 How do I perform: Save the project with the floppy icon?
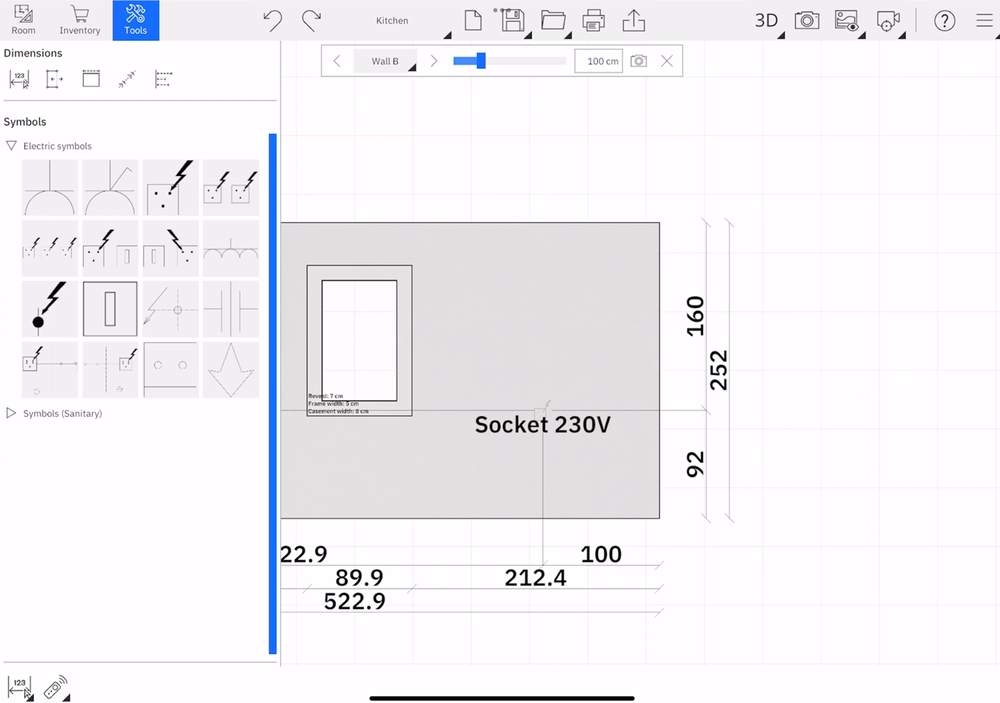[513, 20]
